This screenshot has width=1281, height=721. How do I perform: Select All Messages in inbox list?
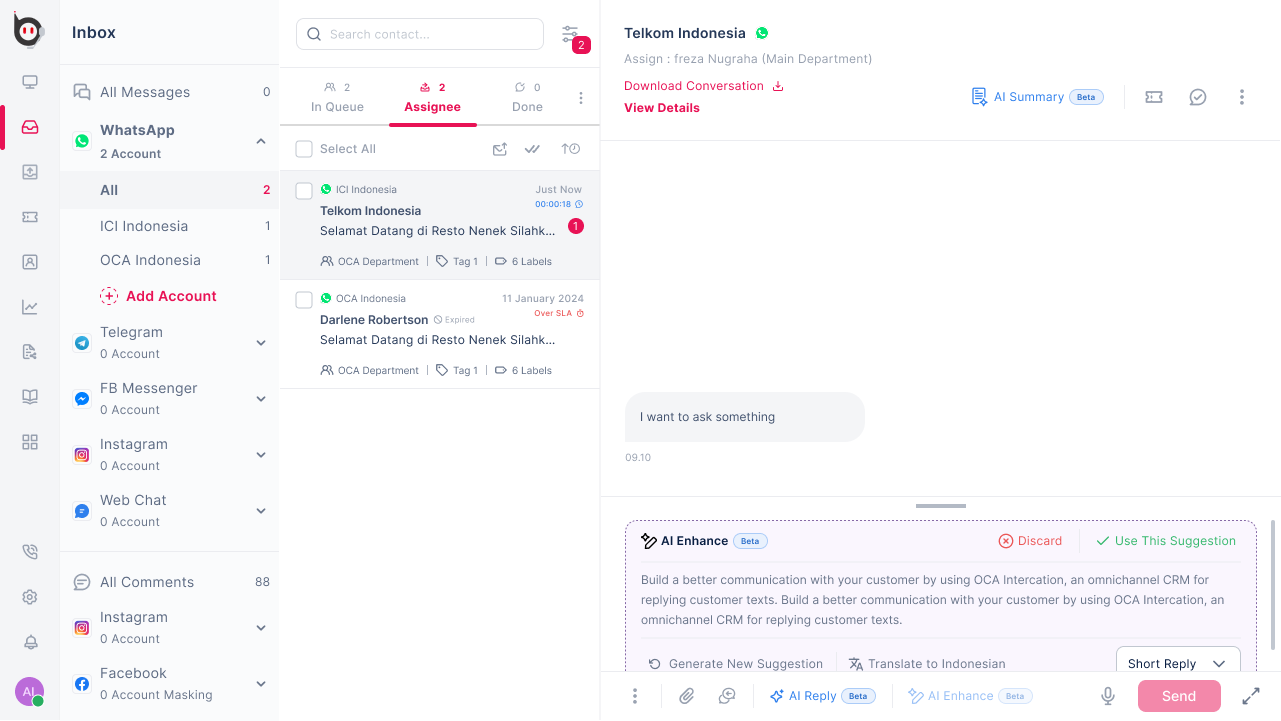coord(170,92)
